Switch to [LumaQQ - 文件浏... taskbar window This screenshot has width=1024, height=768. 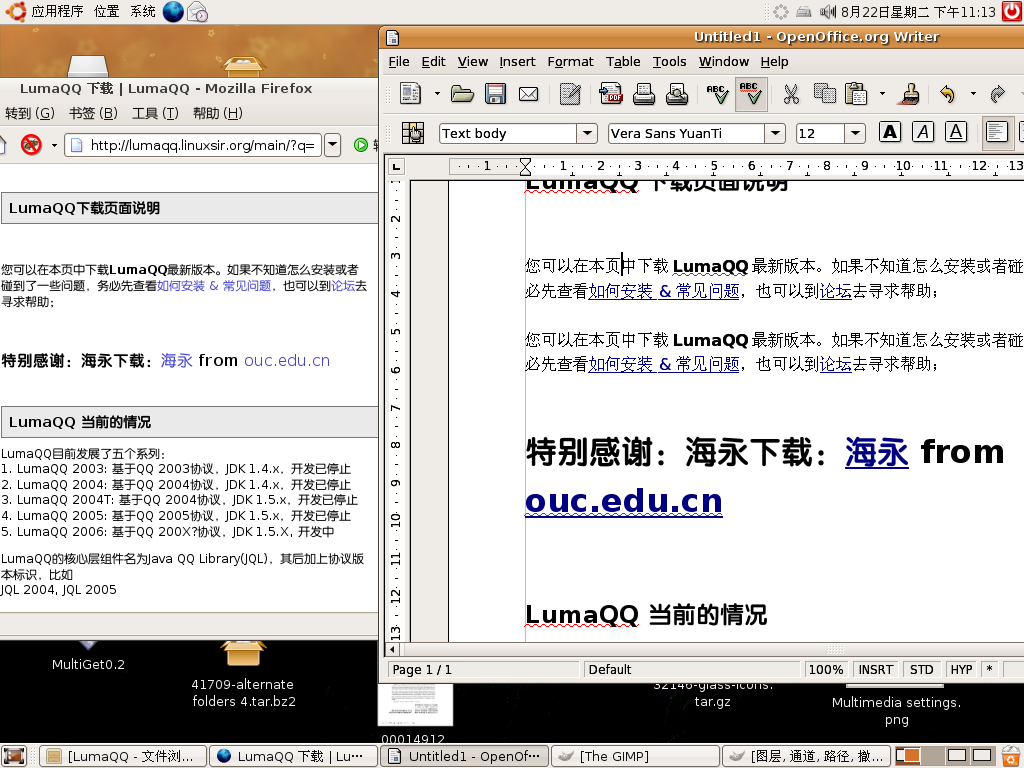[x=123, y=756]
